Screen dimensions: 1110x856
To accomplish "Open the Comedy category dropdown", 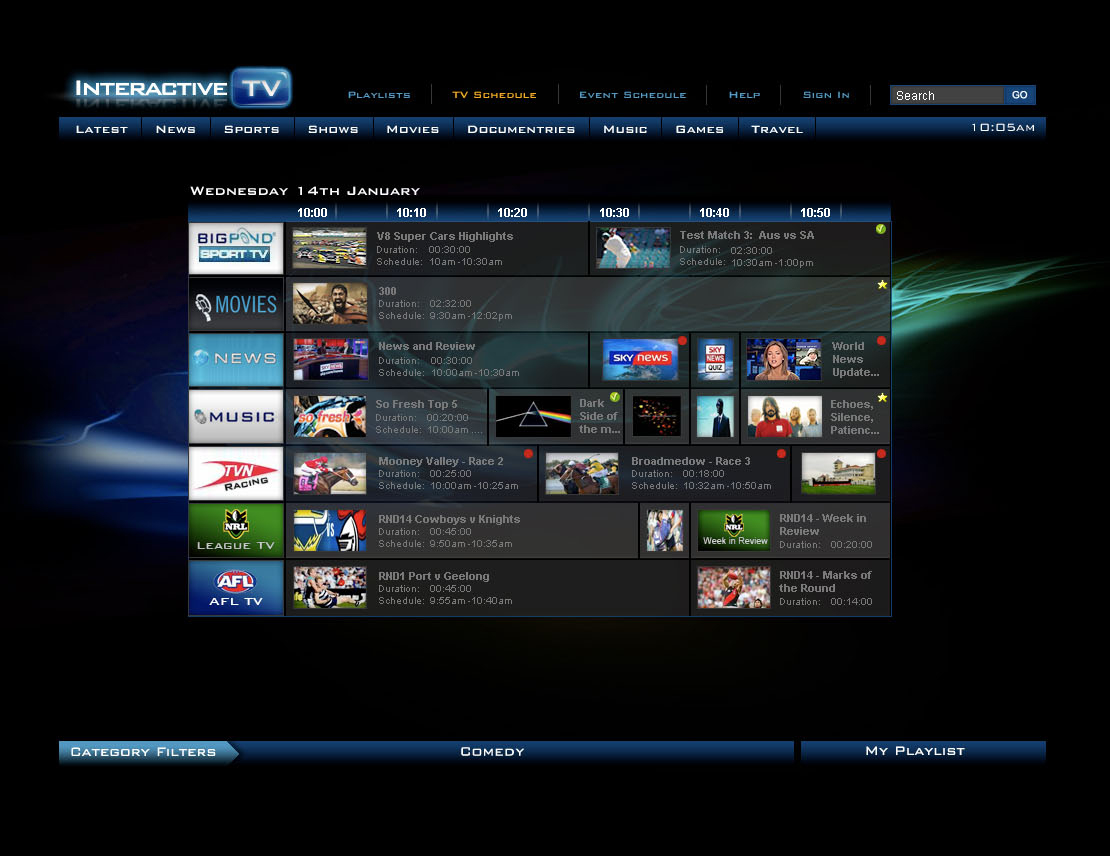I will pos(491,751).
